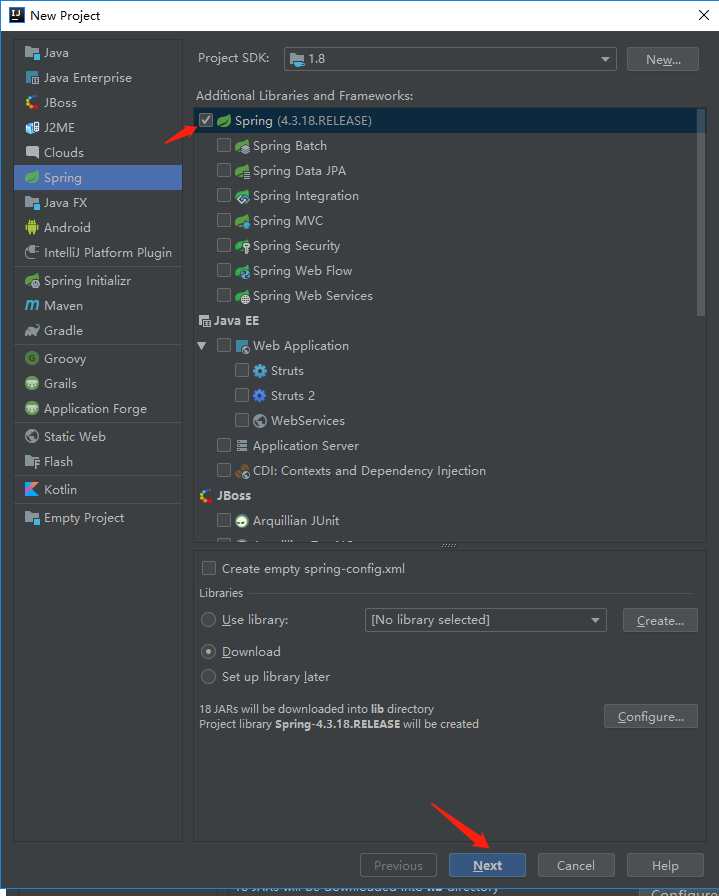Choose Kotlin project type
719x896 pixels.
[x=98, y=490]
